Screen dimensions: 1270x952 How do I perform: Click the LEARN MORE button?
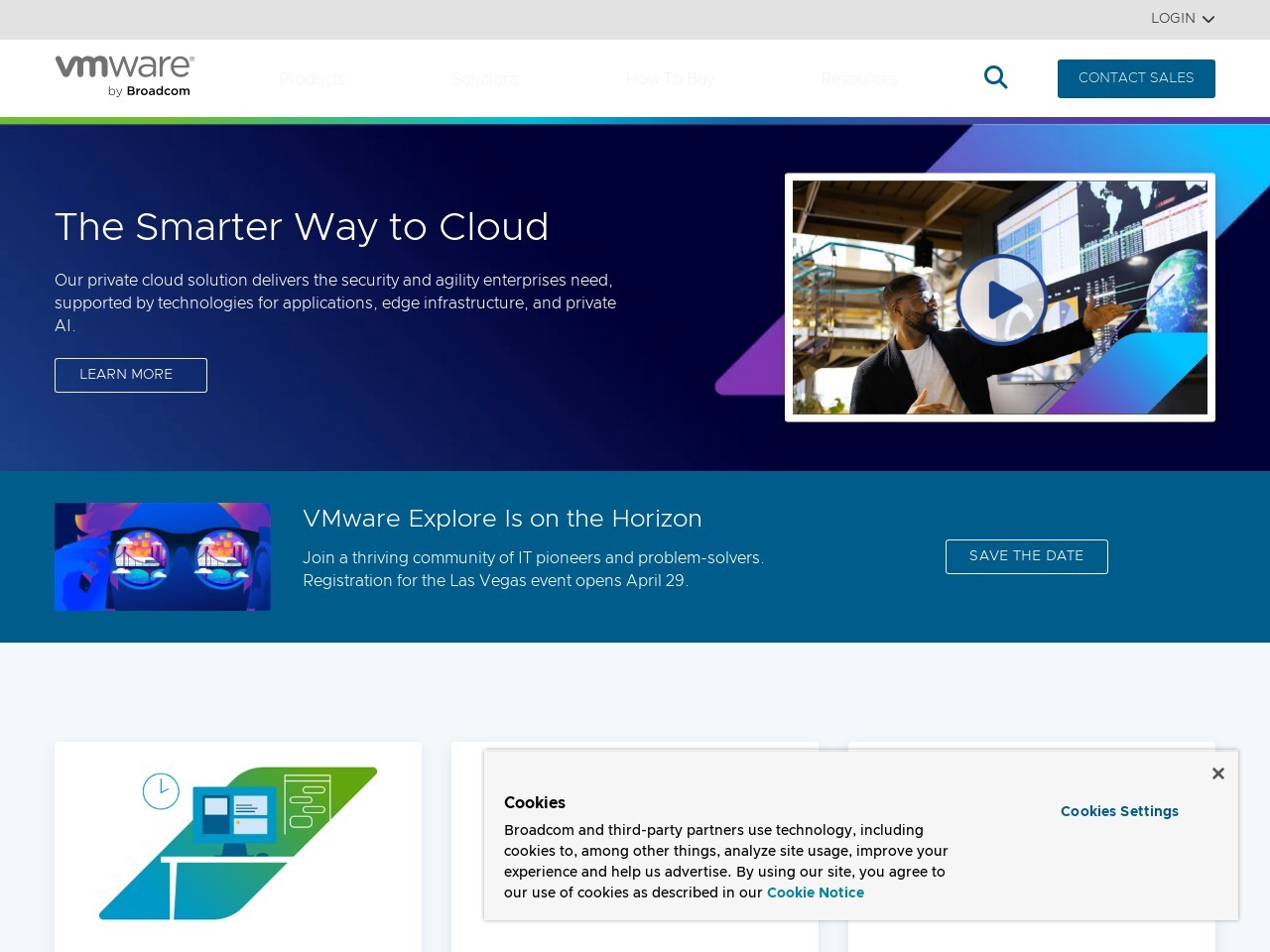pyautogui.click(x=131, y=375)
